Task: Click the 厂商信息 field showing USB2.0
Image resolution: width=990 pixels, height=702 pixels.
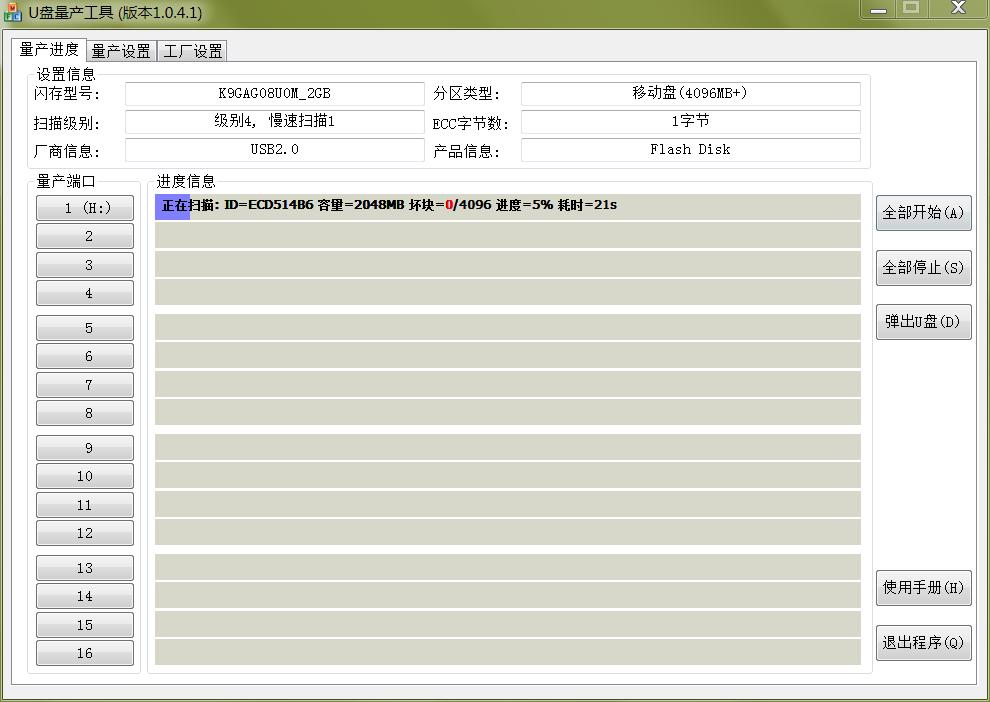Action: click(273, 150)
